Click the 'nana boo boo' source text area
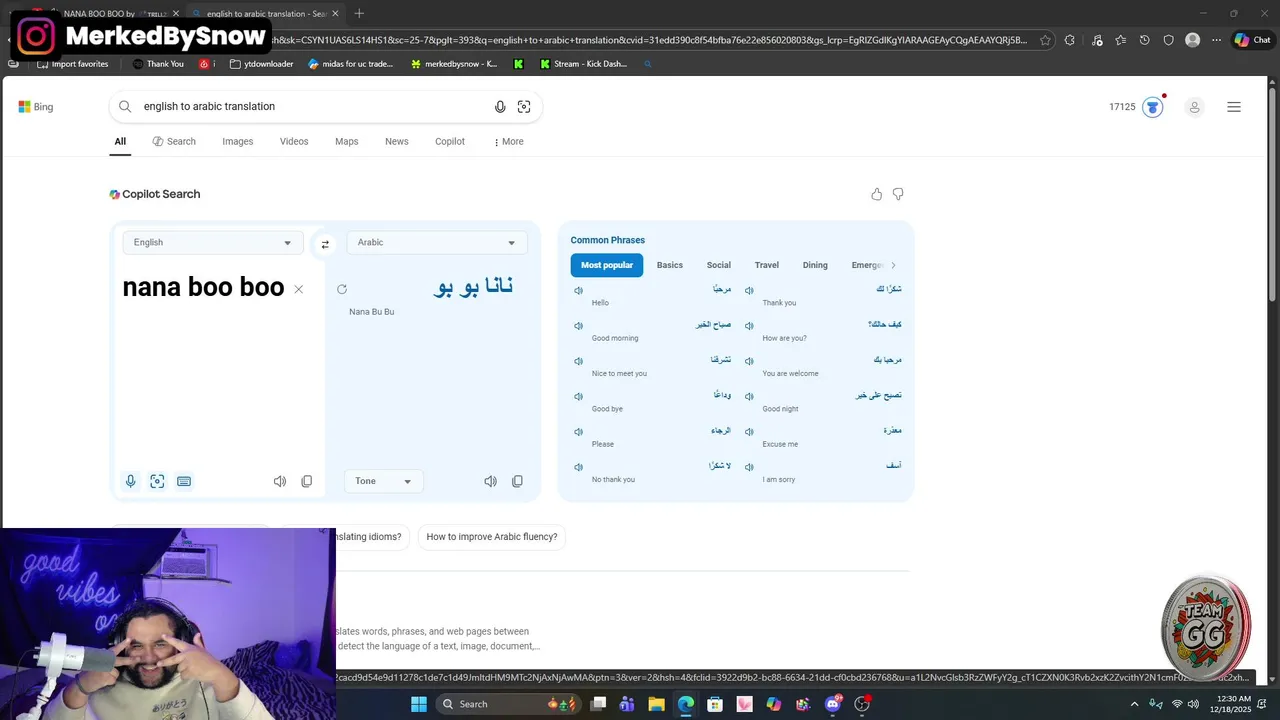This screenshot has height=720, width=1280. point(203,288)
